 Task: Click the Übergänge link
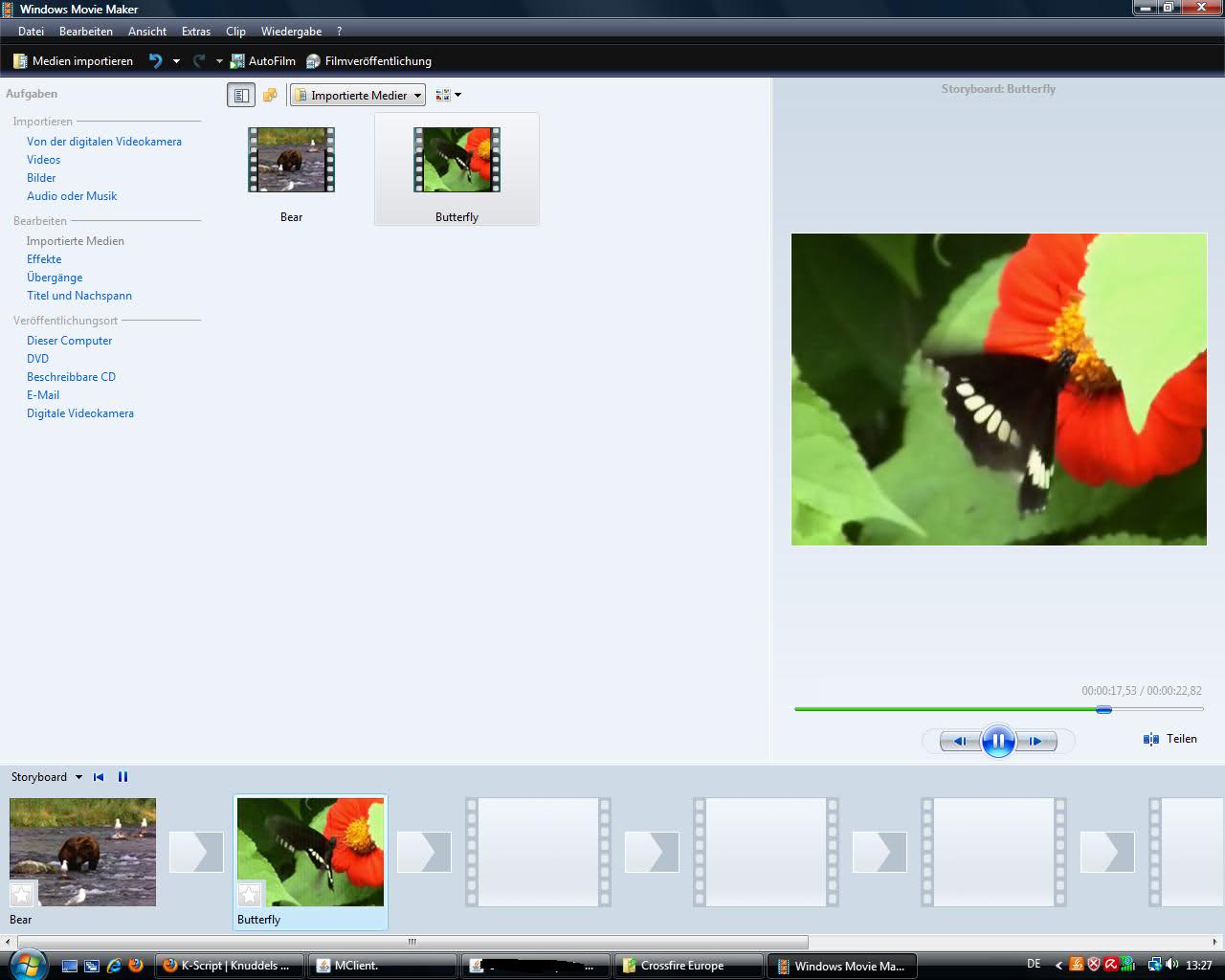pyautogui.click(x=55, y=278)
